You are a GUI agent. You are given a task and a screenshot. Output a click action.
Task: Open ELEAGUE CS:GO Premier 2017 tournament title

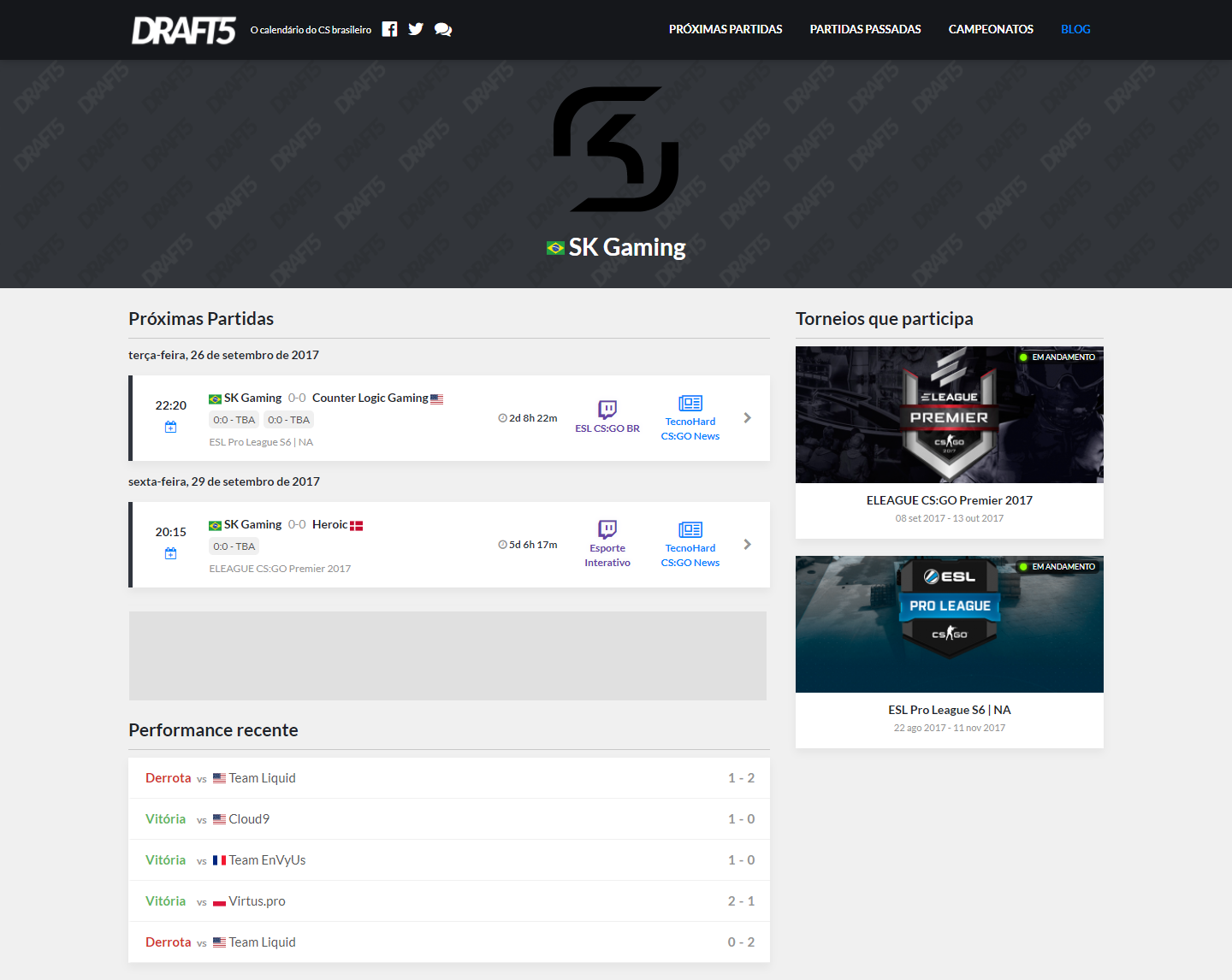click(950, 500)
